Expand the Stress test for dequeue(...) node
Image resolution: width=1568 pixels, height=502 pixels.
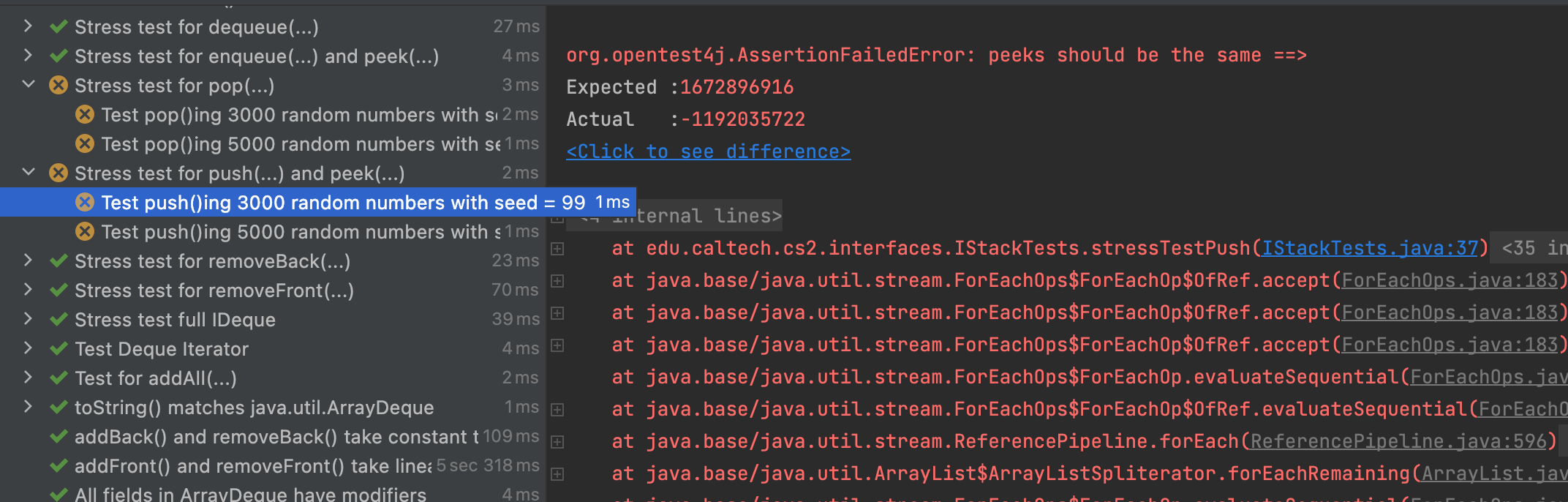click(x=28, y=26)
